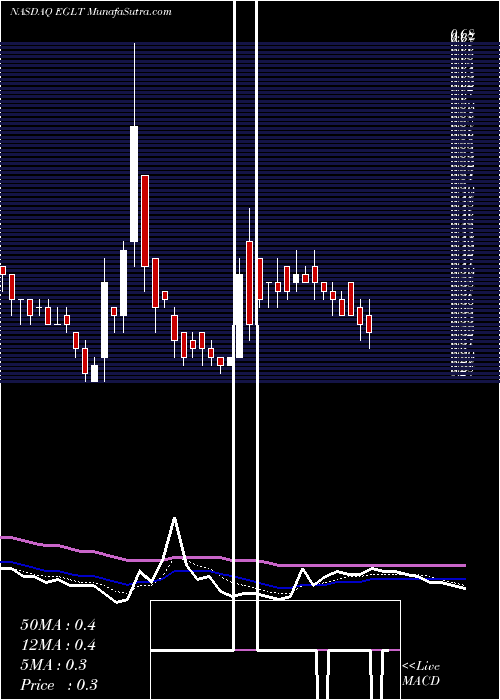
Task: Click the <<Live MACD label
Action: coord(421,674)
